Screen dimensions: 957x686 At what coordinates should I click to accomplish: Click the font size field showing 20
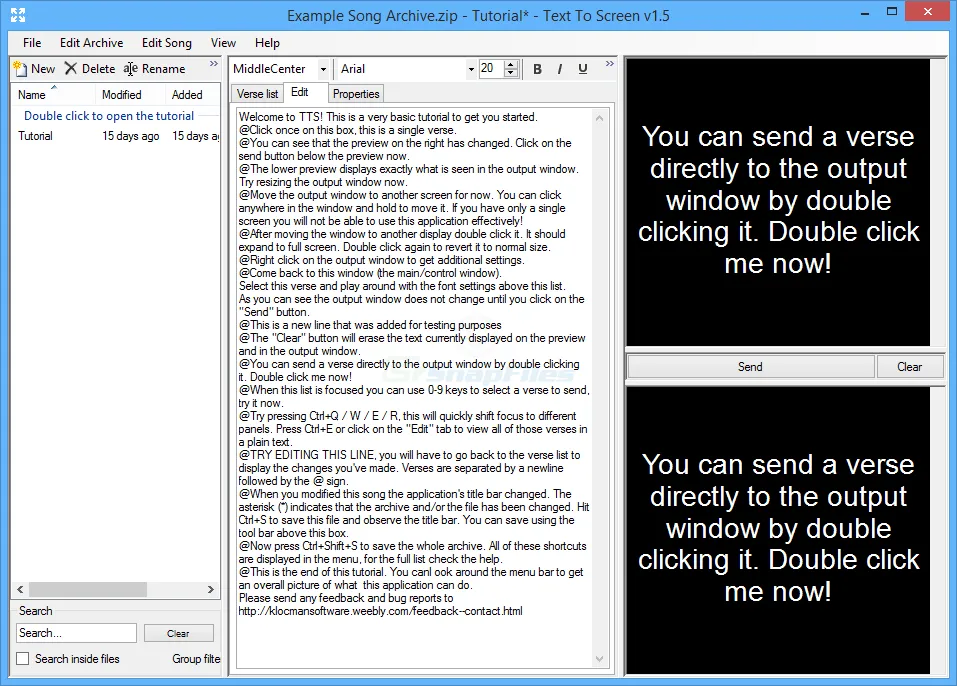(x=491, y=68)
